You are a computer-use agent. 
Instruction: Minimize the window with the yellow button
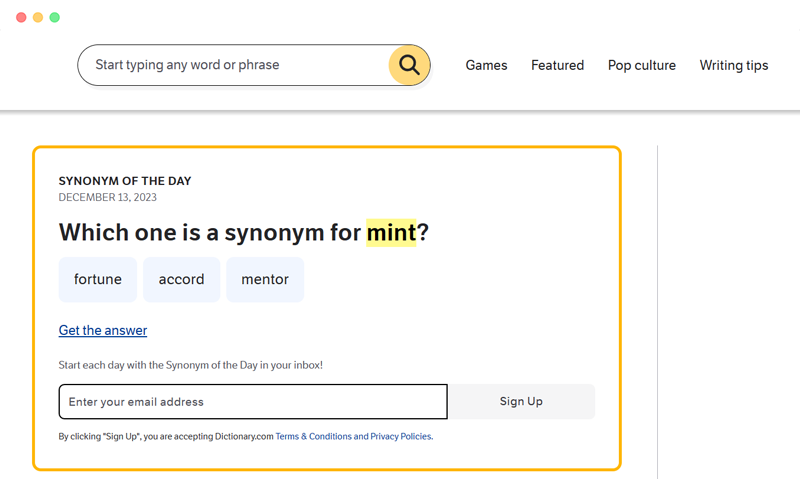pyautogui.click(x=38, y=17)
